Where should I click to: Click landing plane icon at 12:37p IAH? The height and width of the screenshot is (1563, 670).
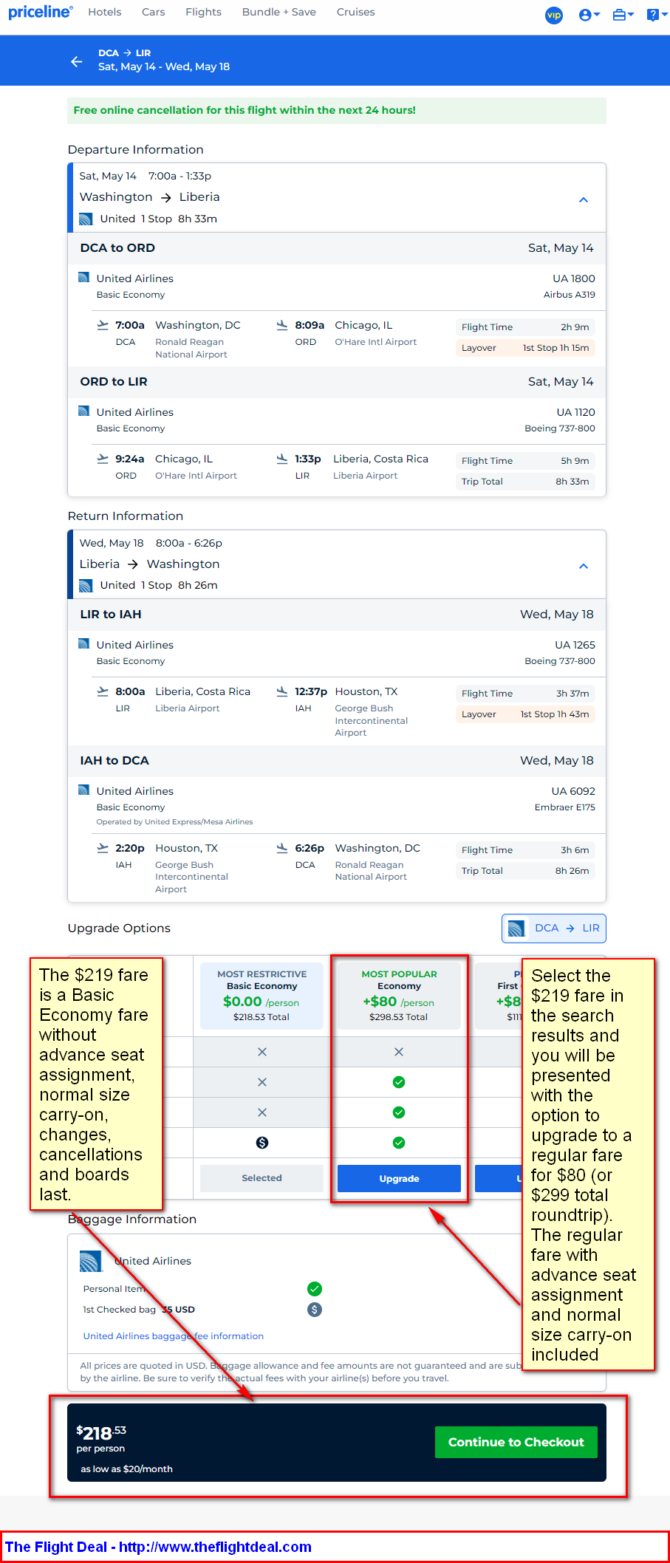coord(282,691)
